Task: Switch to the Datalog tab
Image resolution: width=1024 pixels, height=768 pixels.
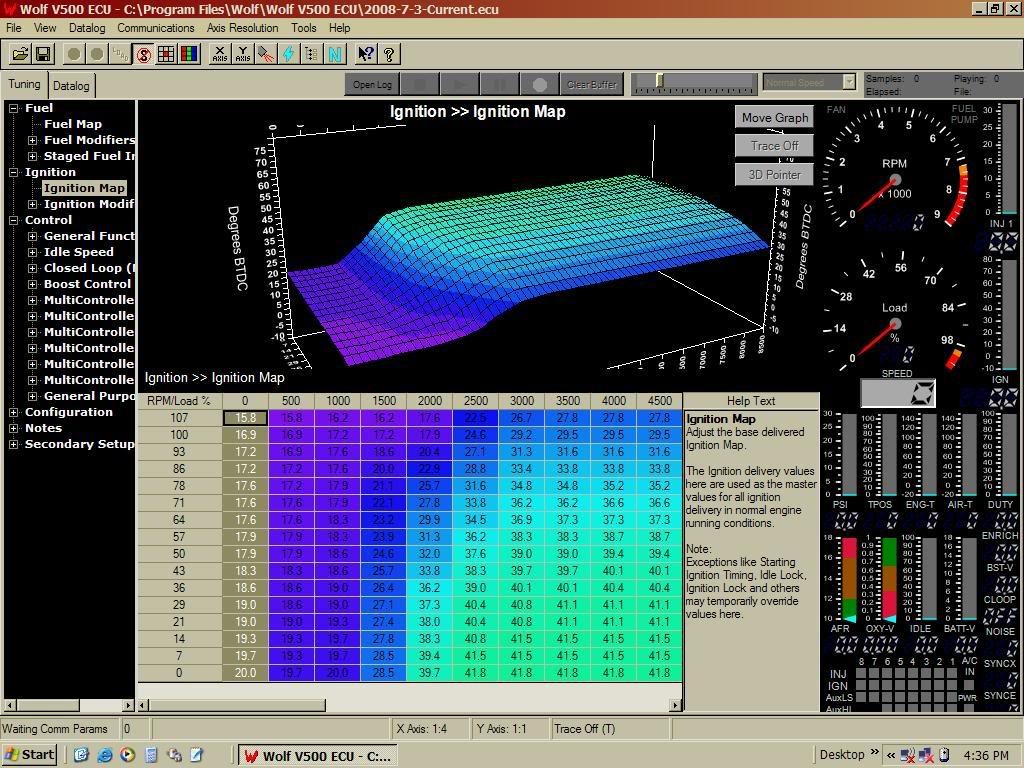Action: [x=71, y=86]
